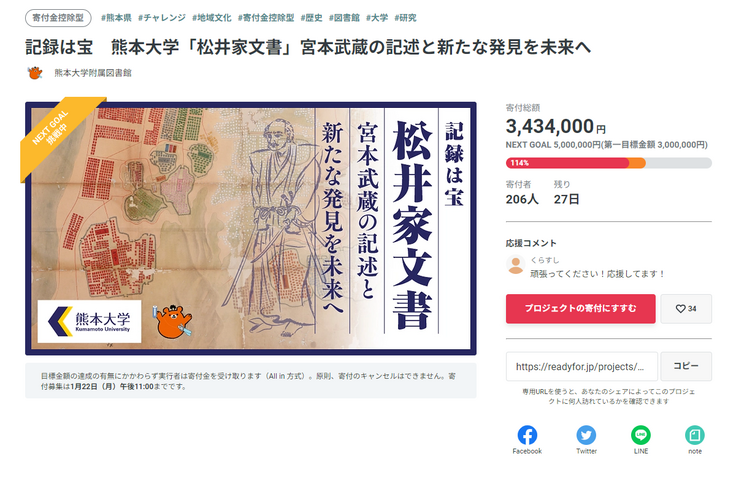Screen dimensions: 736x478
Task: Visit the 熊本大学附属図書館 organizer link
Action: tap(93, 73)
